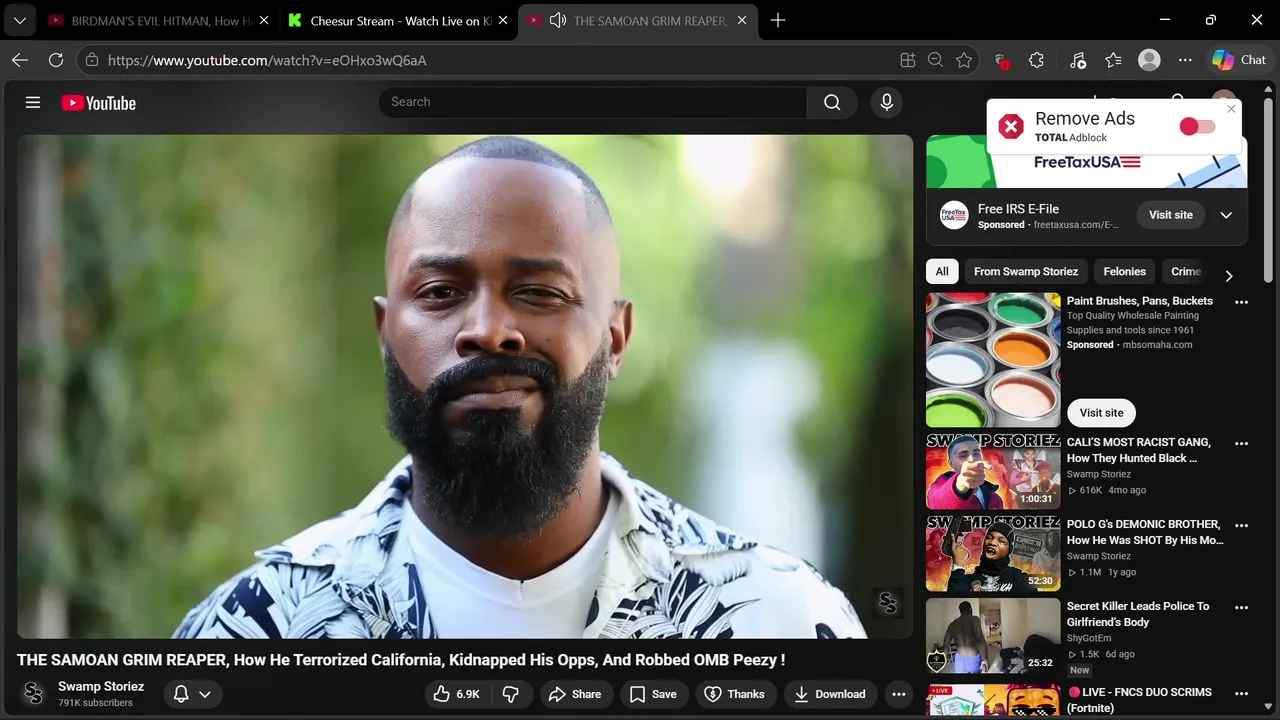This screenshot has height=720, width=1280.
Task: Select the Felonies filter chip
Action: 1124,271
